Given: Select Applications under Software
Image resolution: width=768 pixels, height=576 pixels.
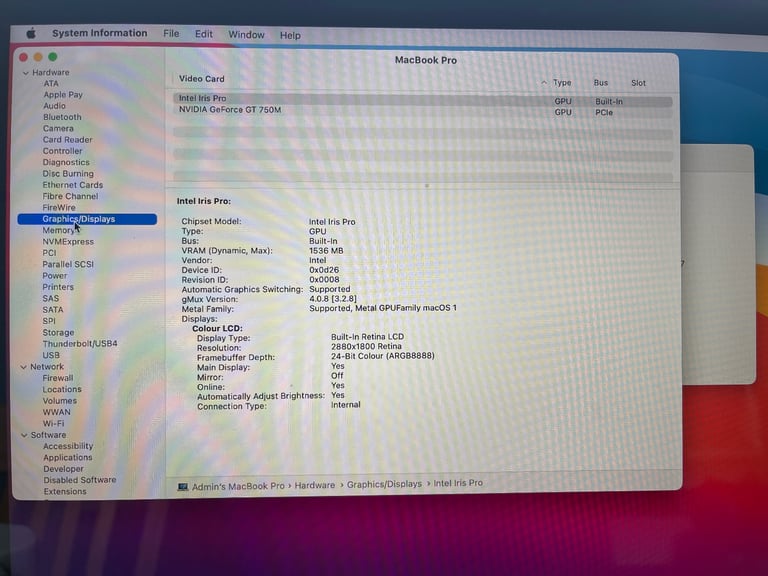Looking at the screenshot, I should (x=68, y=457).
